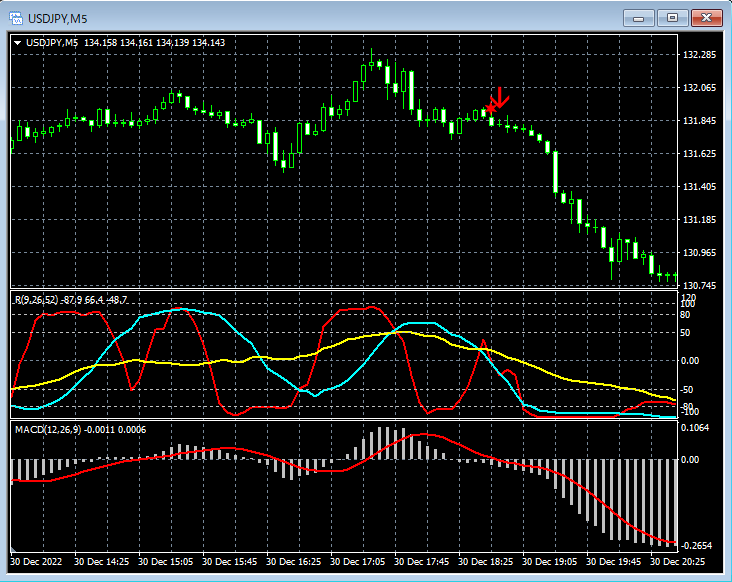Close the USDJPY,M5 chart window
Viewport: 732px width, 582px height.
tap(706, 18)
